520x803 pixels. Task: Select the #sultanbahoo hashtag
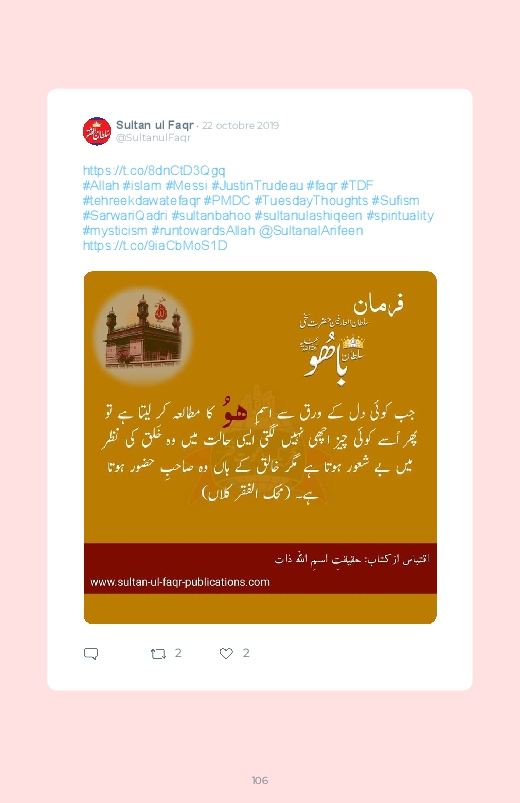click(211, 216)
